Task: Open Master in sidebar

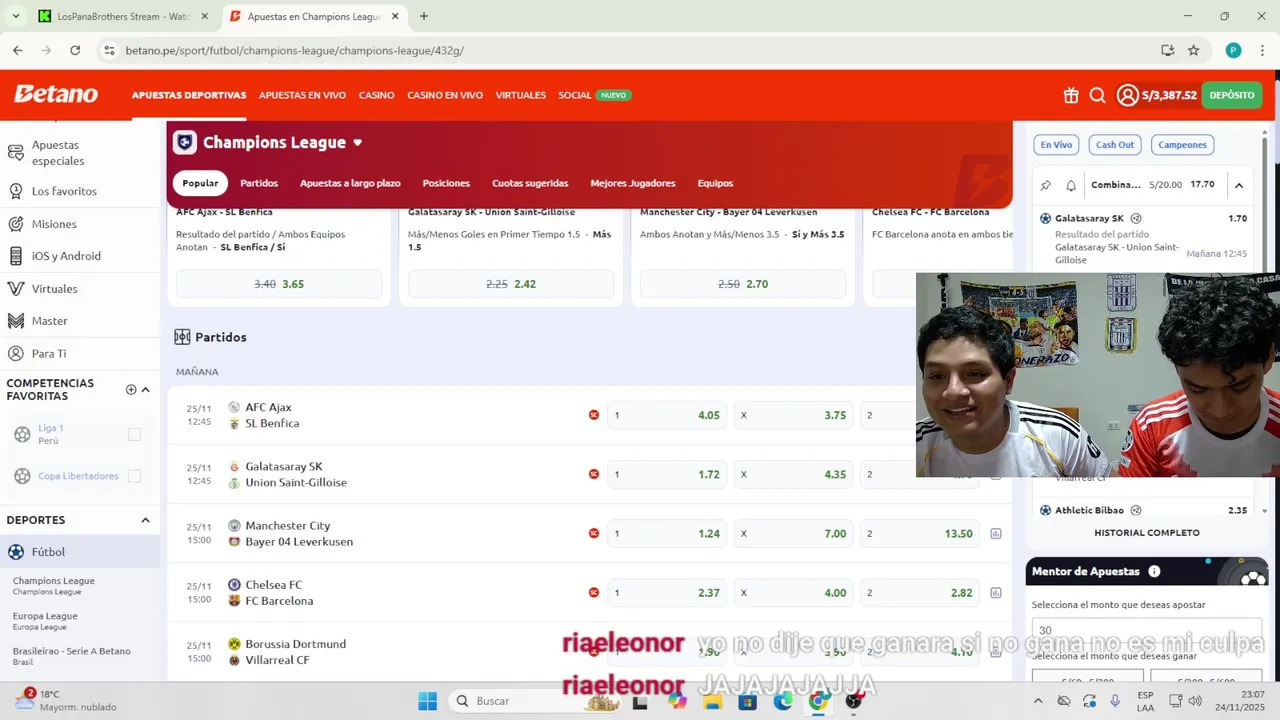Action: tap(49, 321)
